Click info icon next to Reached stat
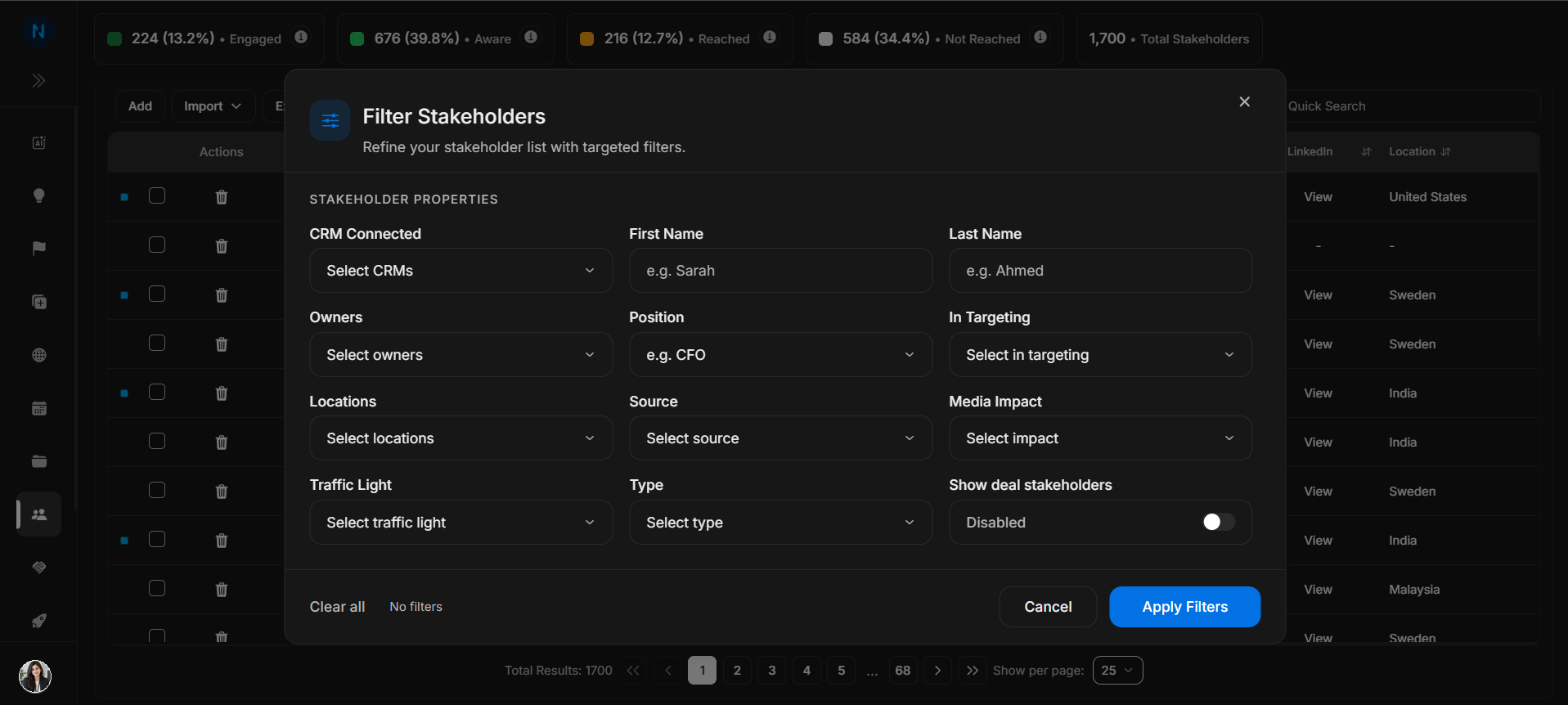This screenshot has height=705, width=1568. [770, 37]
